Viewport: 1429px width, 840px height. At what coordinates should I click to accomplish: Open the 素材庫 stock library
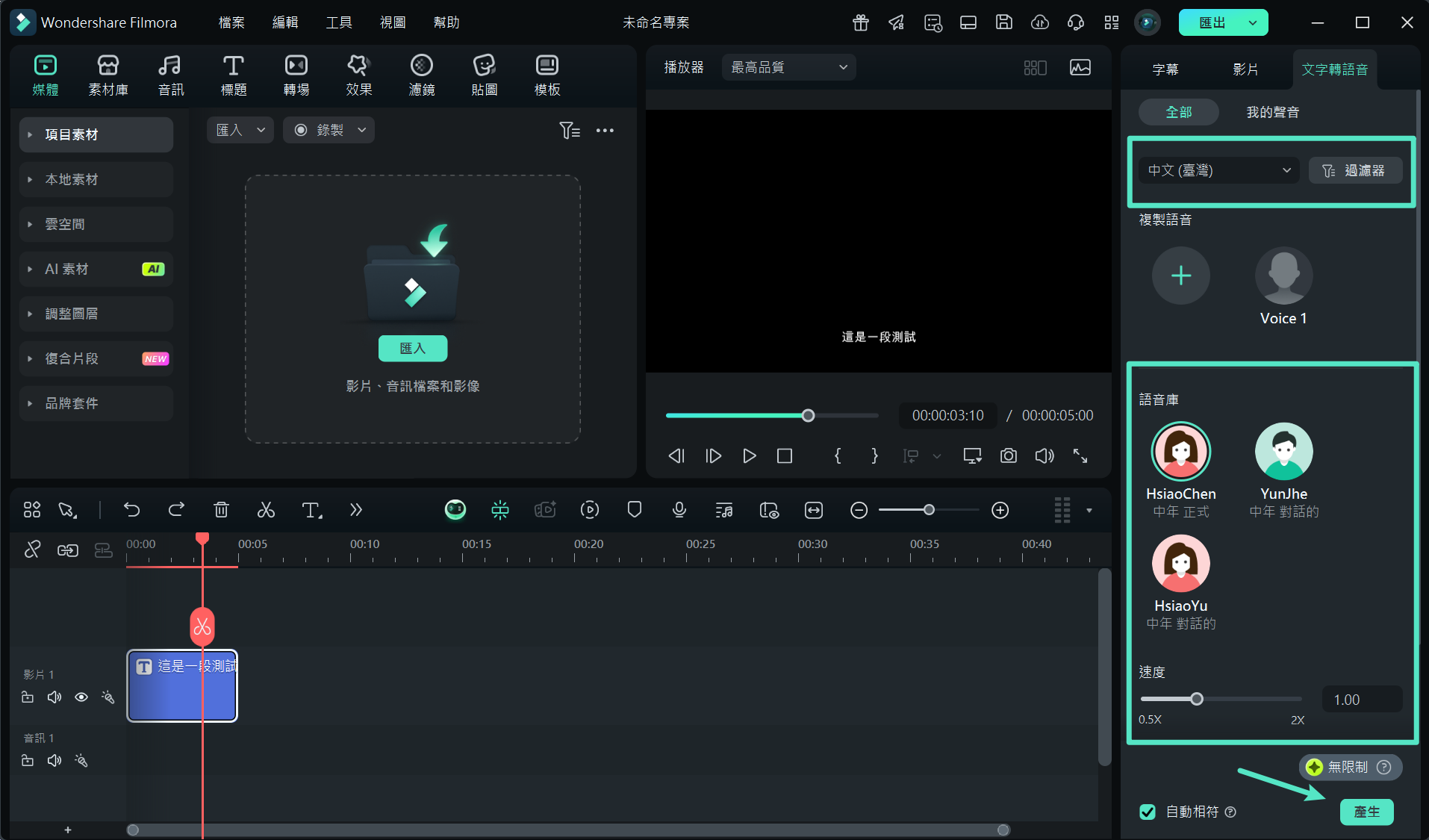click(108, 75)
